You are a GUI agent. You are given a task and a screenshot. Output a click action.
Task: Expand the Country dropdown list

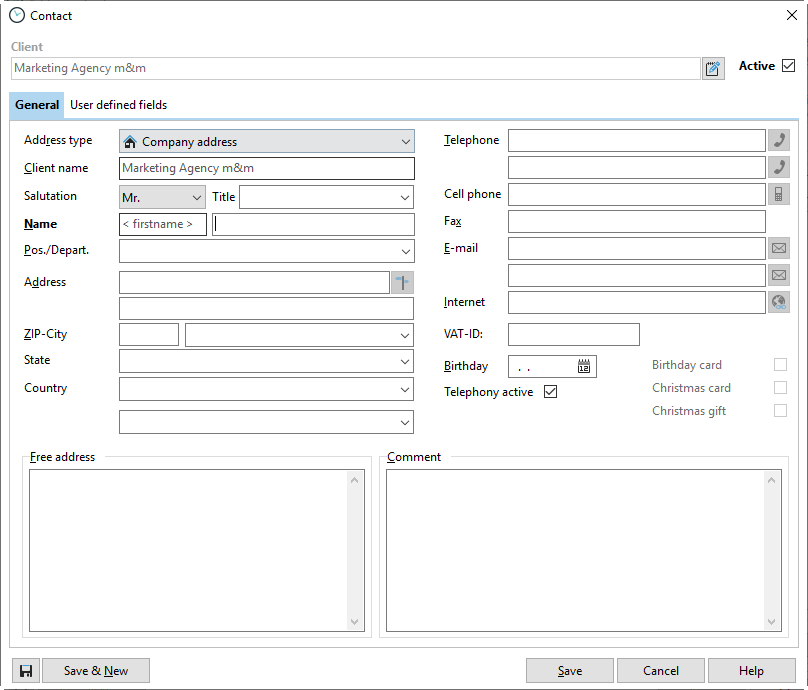405,389
